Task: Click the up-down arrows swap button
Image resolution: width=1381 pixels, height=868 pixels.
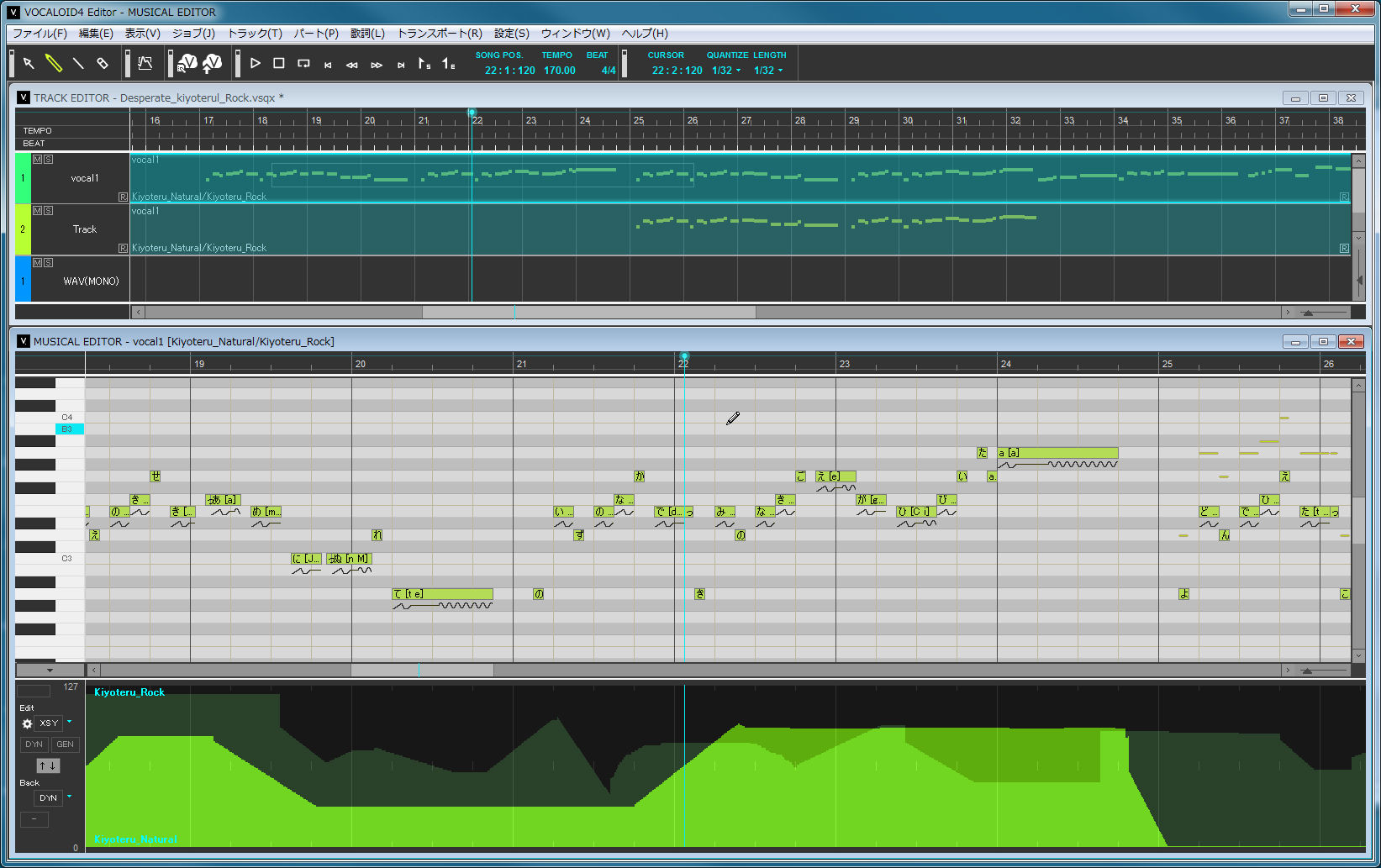Action: (48, 765)
